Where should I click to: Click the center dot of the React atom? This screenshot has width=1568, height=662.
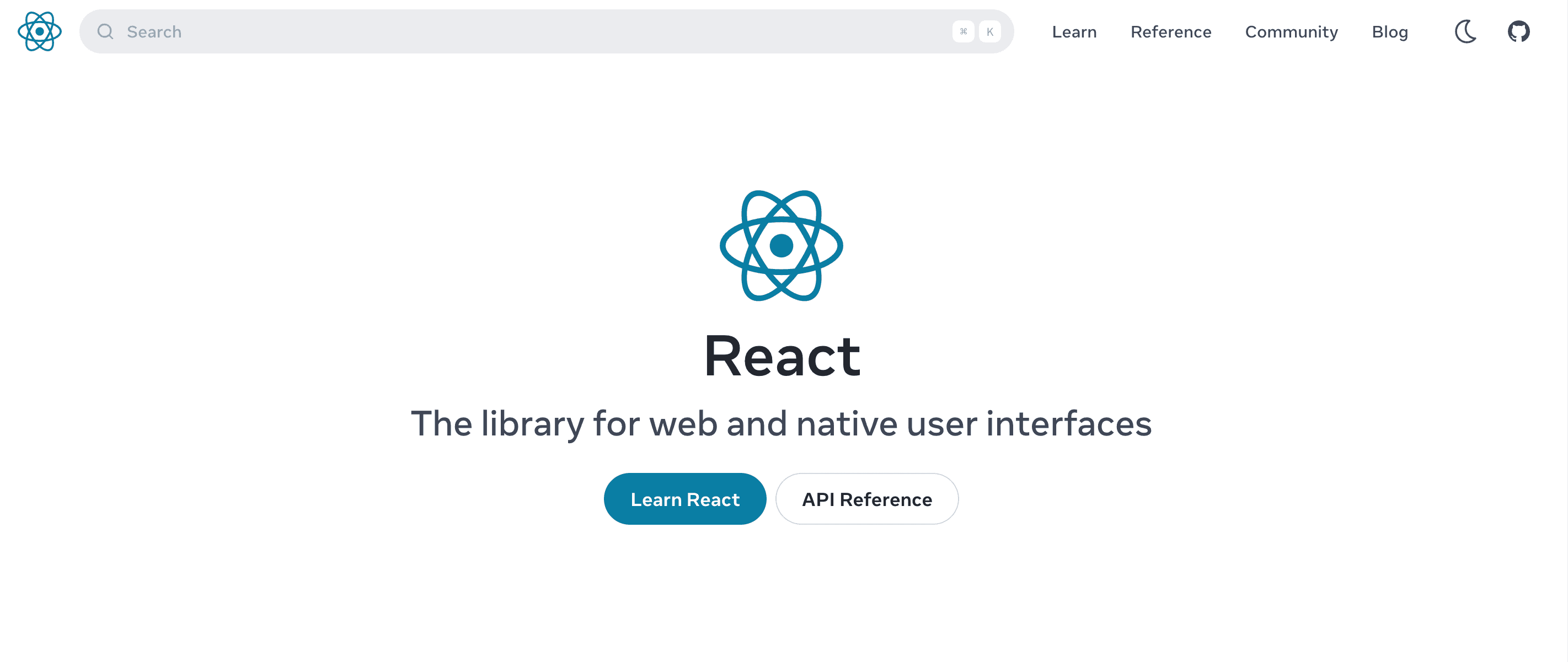pyautogui.click(x=782, y=246)
